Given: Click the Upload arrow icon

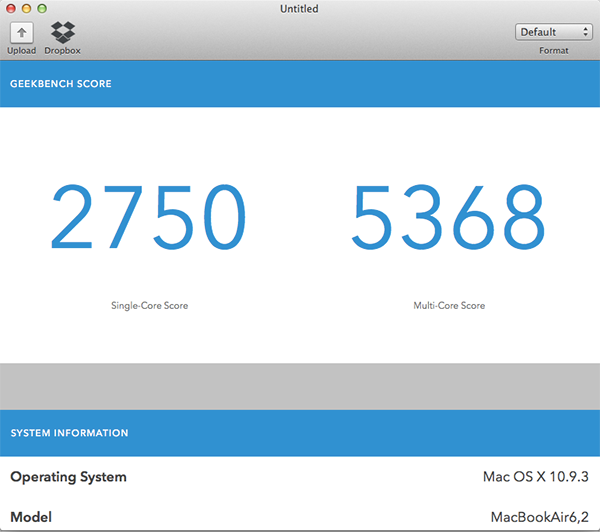Looking at the screenshot, I should tap(21, 33).
